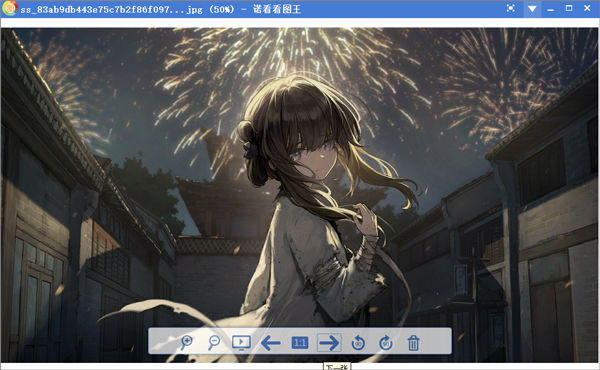
Task: Show the image at 1:1 size
Action: [x=300, y=342]
